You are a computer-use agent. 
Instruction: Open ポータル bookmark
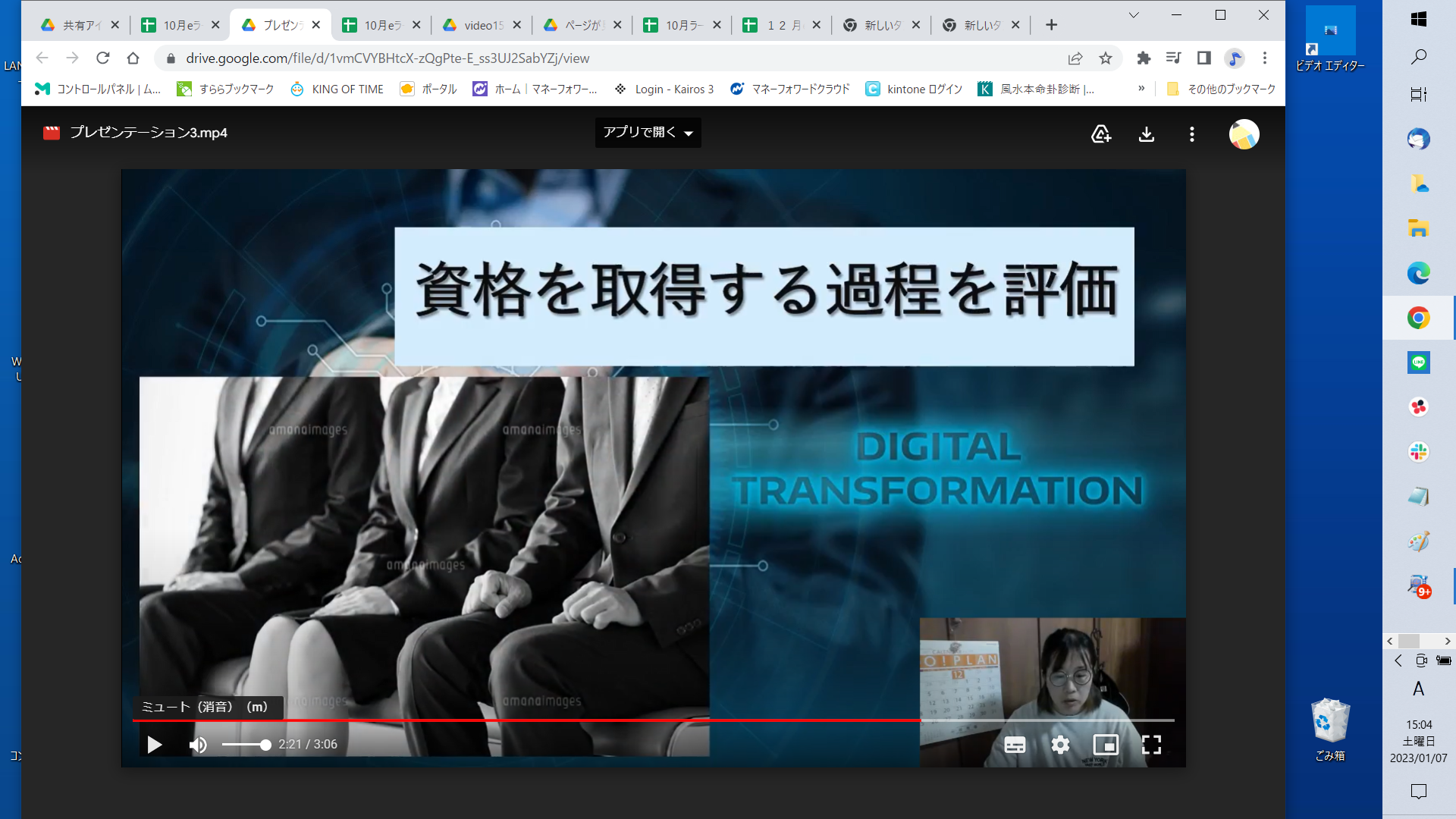428,89
